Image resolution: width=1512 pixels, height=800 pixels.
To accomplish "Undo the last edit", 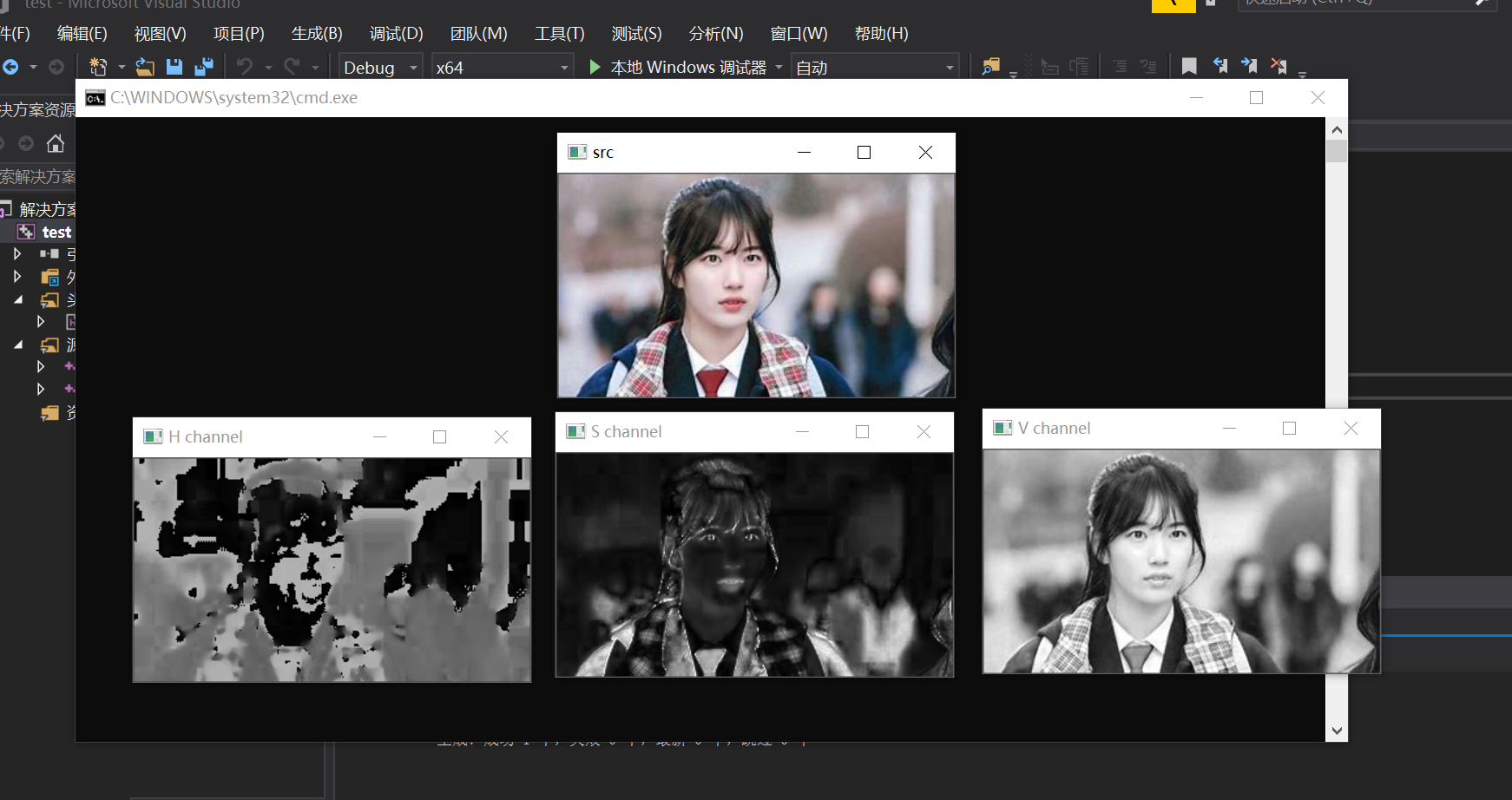I will (244, 66).
